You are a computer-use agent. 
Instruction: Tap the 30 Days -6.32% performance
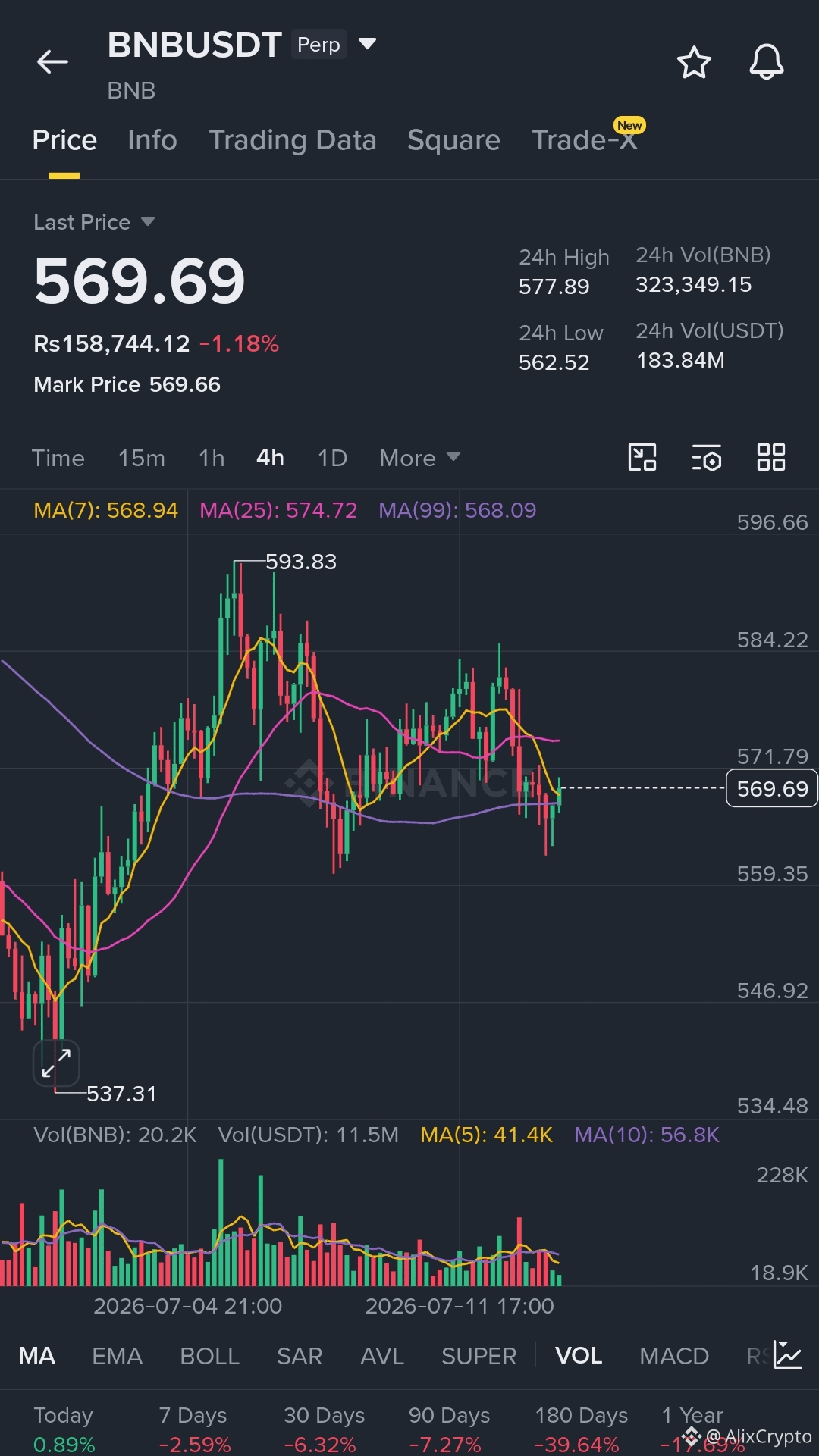[324, 1429]
